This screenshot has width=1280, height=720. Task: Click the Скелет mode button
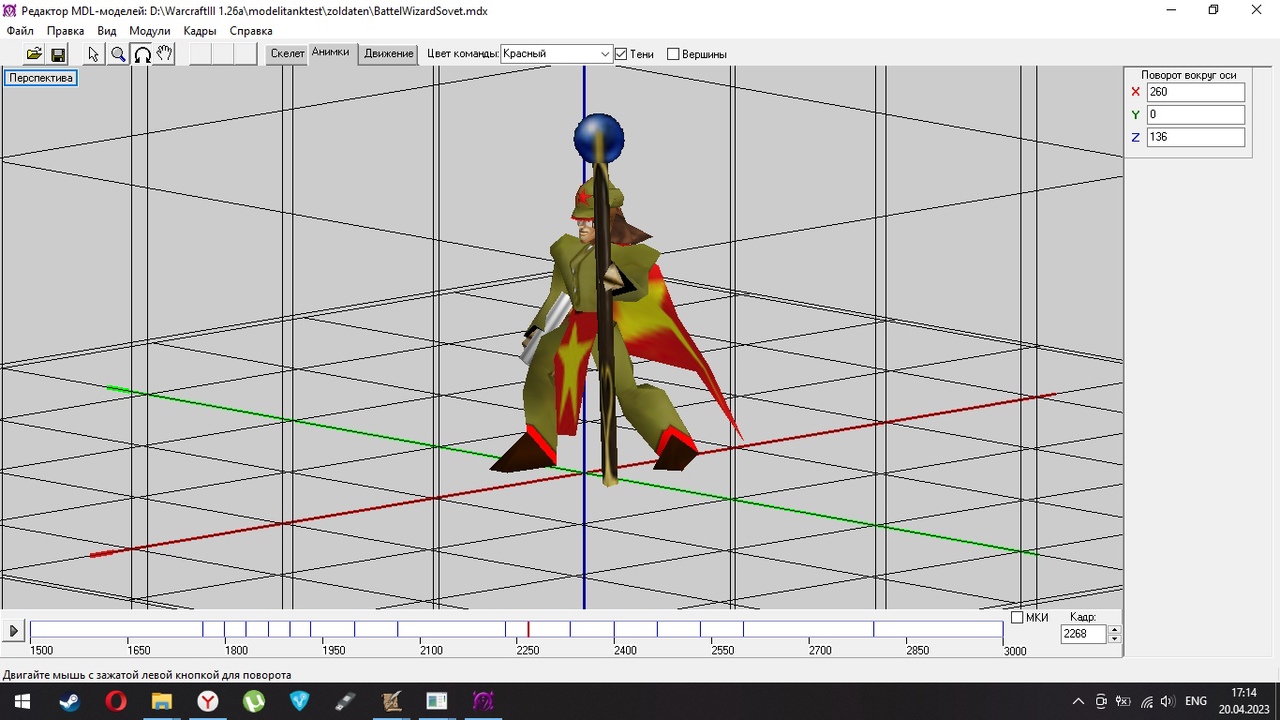(287, 54)
